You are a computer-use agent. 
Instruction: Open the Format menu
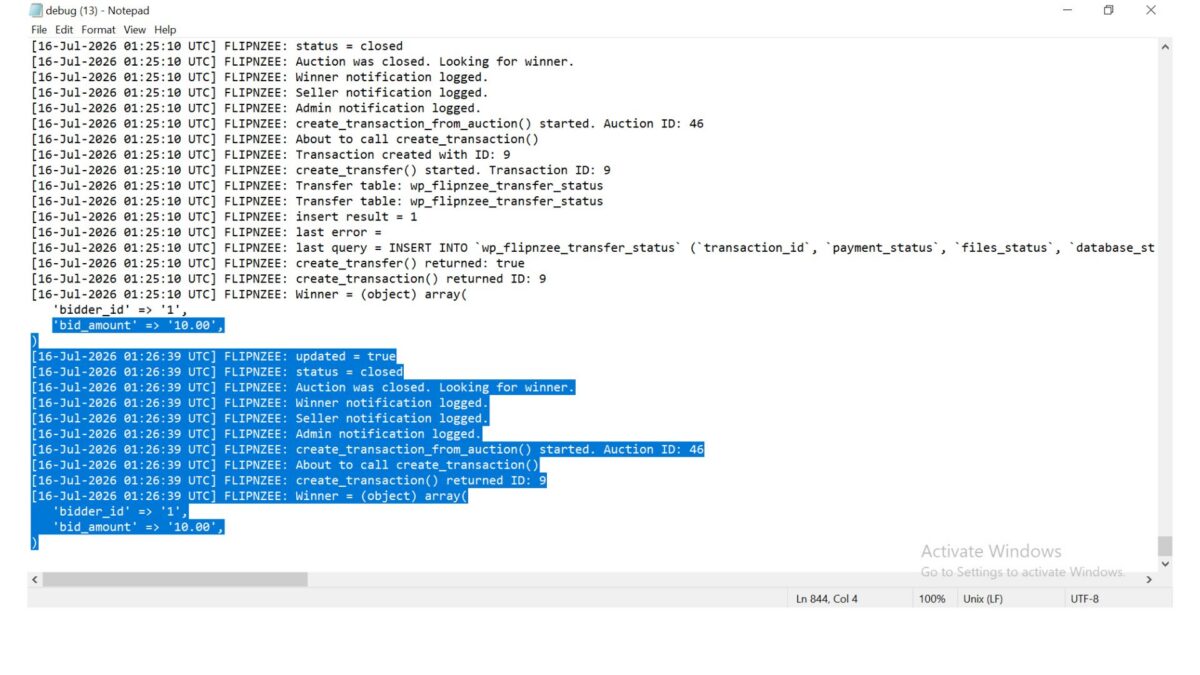click(x=99, y=30)
